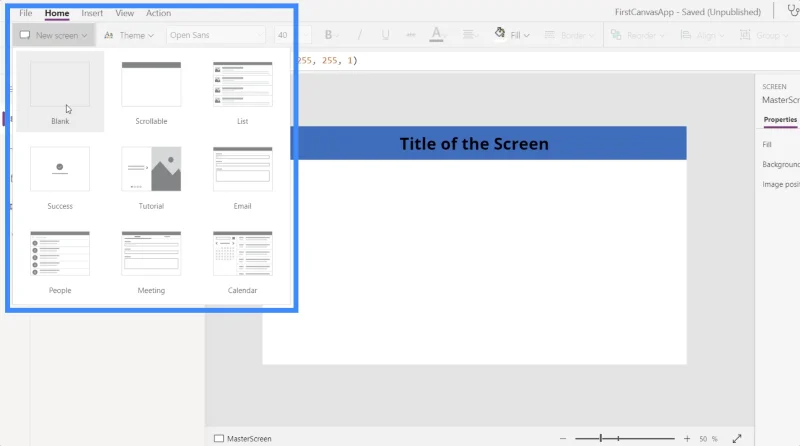800x446 pixels.
Task: Click the FirstCanvasApp saved status text
Action: [687, 12]
